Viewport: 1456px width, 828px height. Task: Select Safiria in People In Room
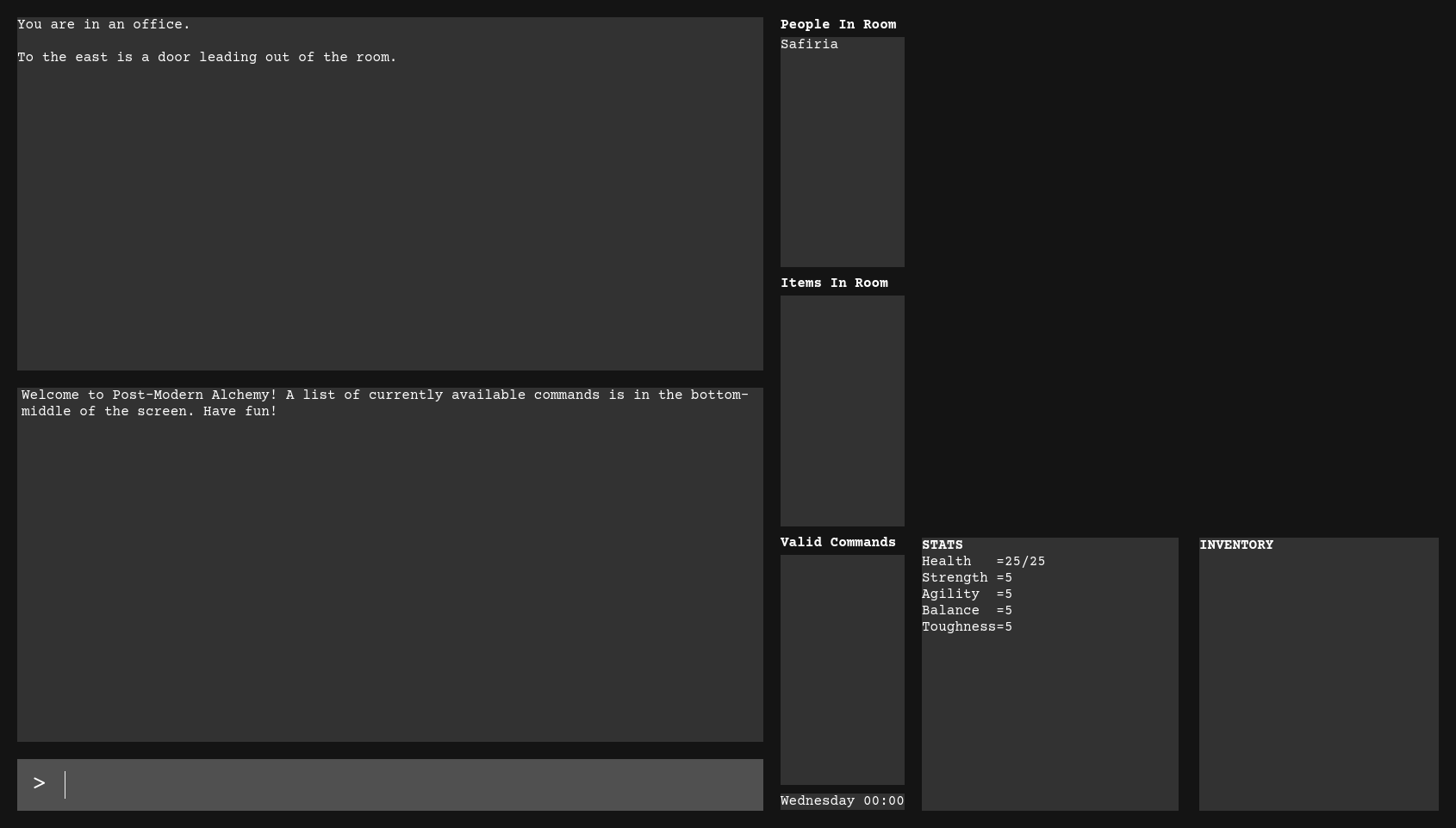pos(809,45)
